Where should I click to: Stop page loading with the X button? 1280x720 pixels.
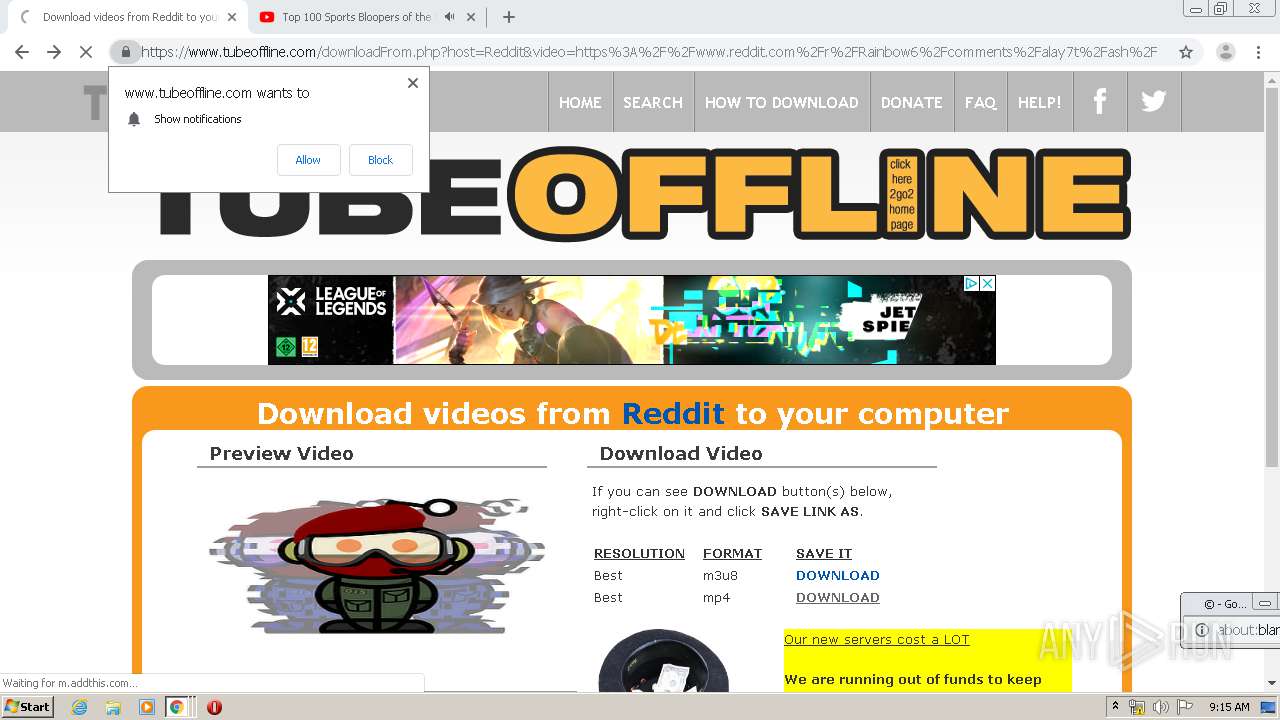(86, 52)
